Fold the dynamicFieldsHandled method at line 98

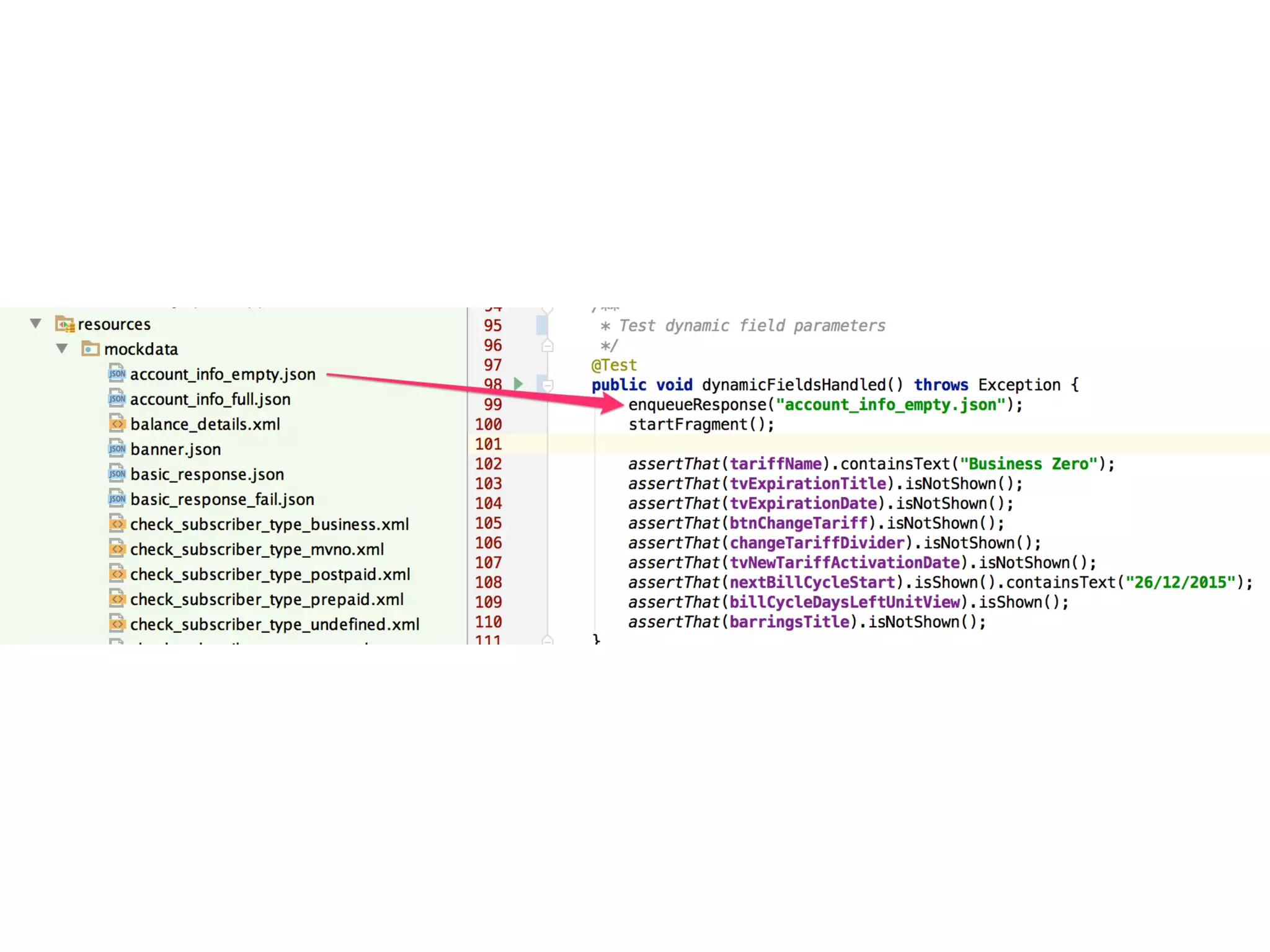click(548, 385)
